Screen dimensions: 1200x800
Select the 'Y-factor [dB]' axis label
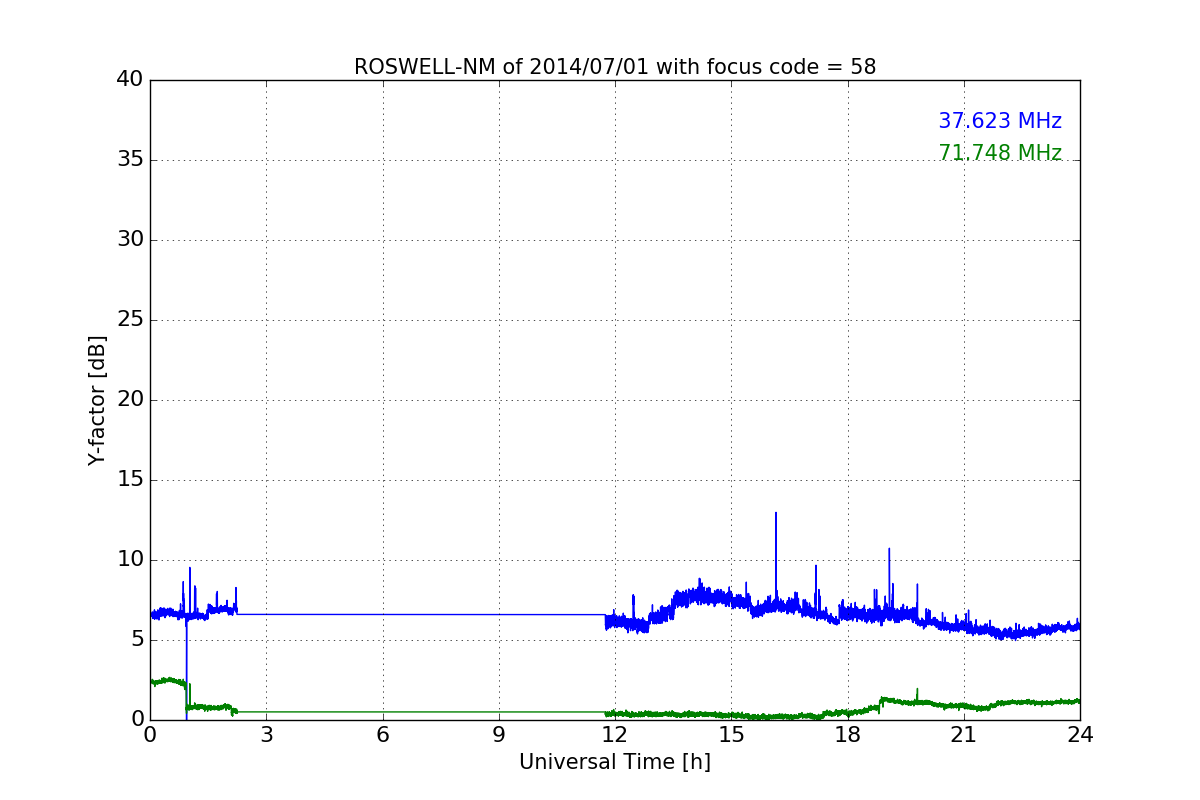click(97, 400)
